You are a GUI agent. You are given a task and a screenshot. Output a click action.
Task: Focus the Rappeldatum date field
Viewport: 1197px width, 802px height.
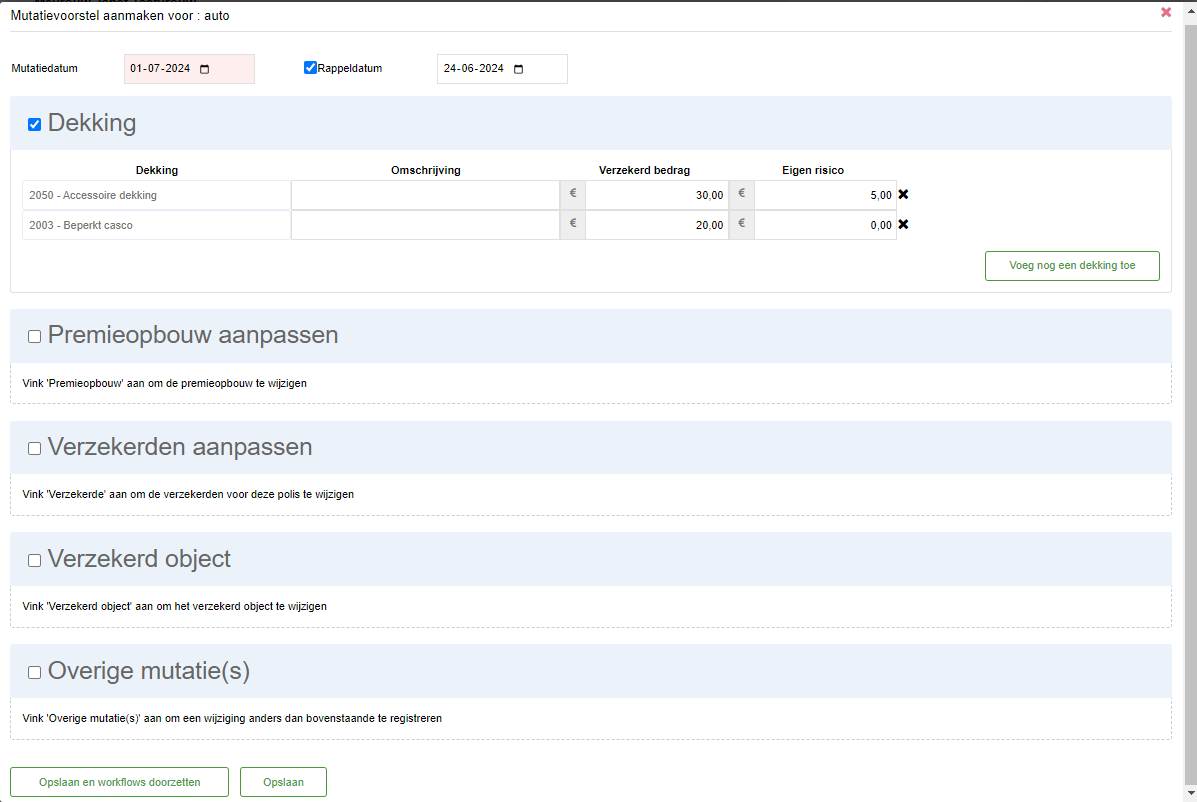click(x=502, y=69)
